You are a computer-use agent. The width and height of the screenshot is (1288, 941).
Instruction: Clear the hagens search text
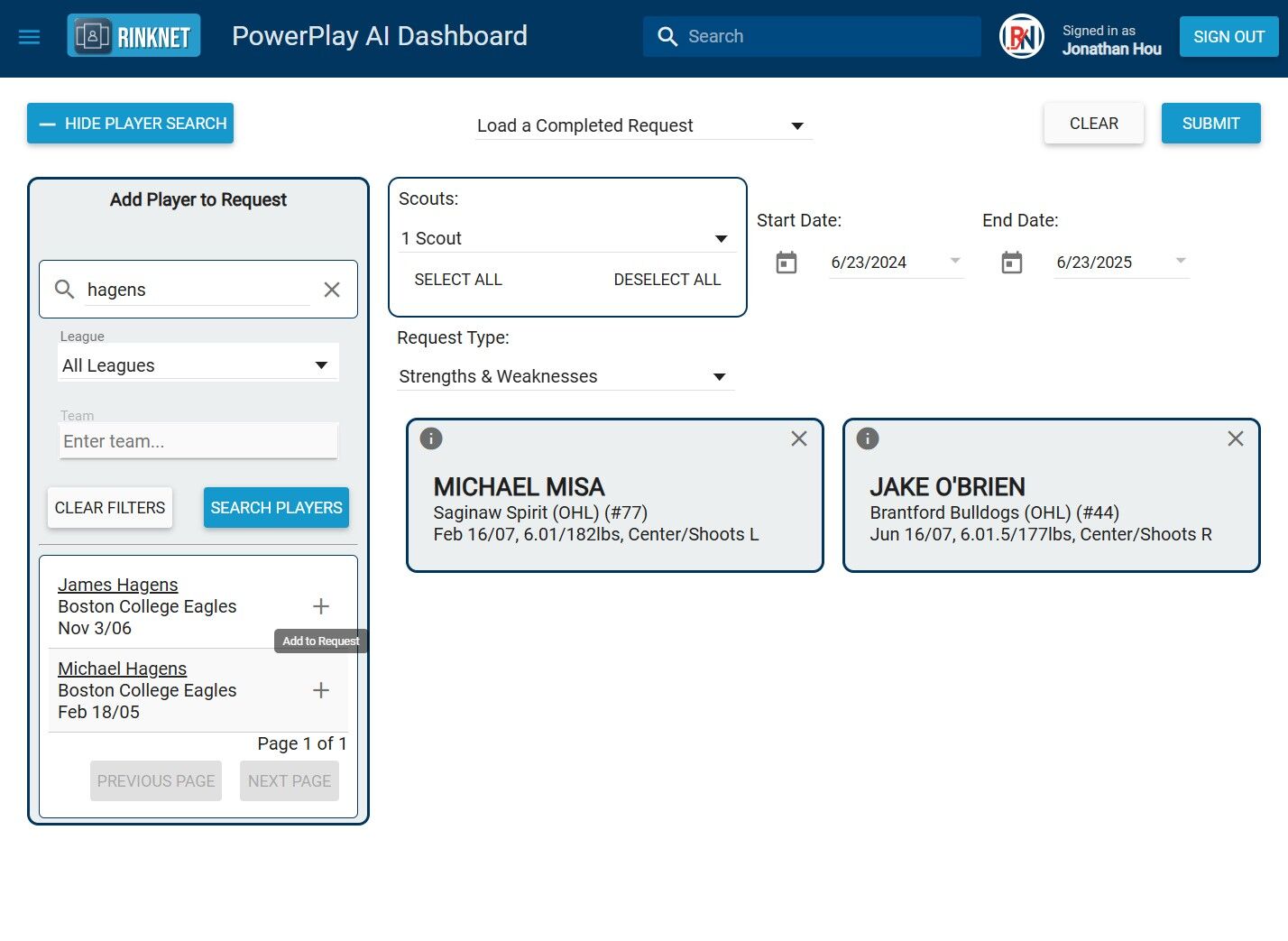tap(332, 290)
